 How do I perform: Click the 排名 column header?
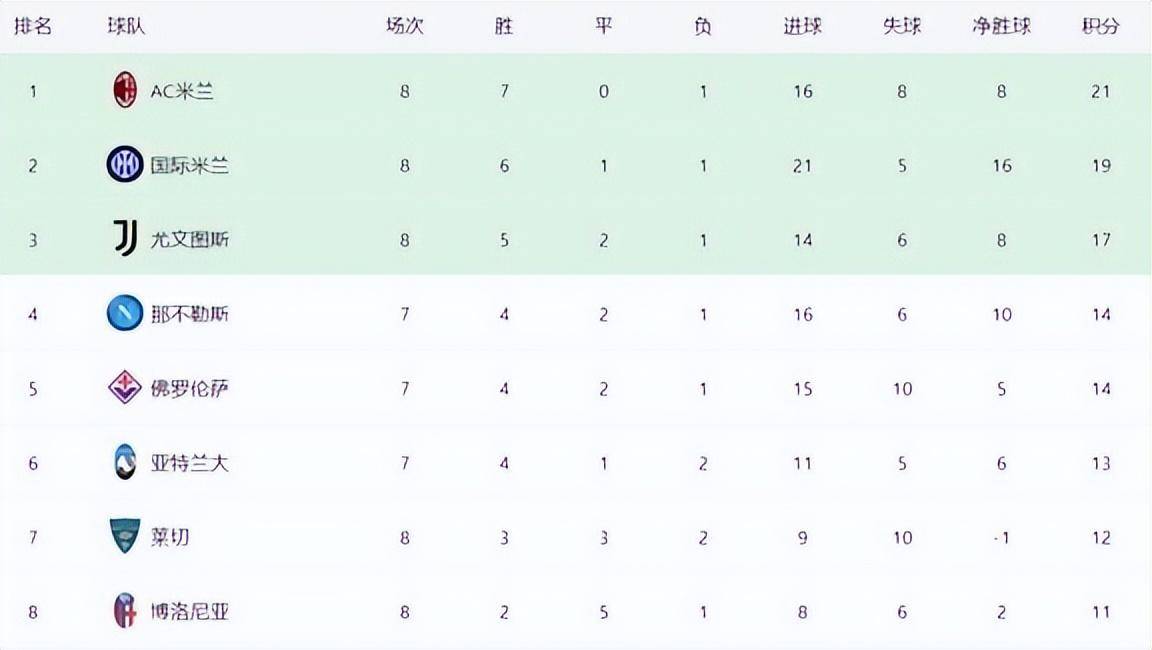[x=33, y=27]
